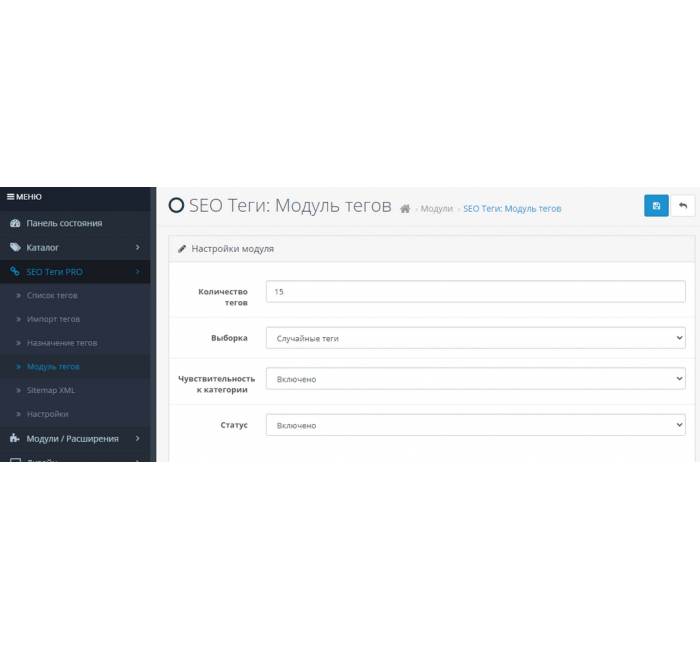Click the Выборка label
The width and height of the screenshot is (700, 650).
(x=229, y=338)
